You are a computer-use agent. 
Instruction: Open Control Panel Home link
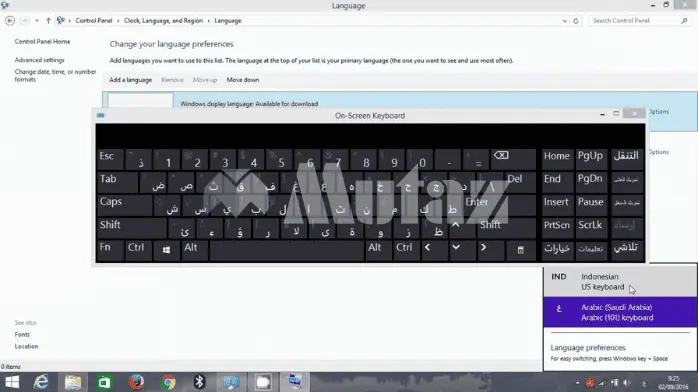pos(42,41)
